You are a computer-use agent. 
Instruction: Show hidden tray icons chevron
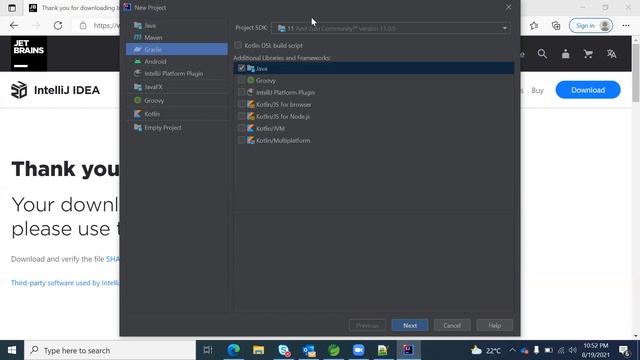pyautogui.click(x=512, y=350)
